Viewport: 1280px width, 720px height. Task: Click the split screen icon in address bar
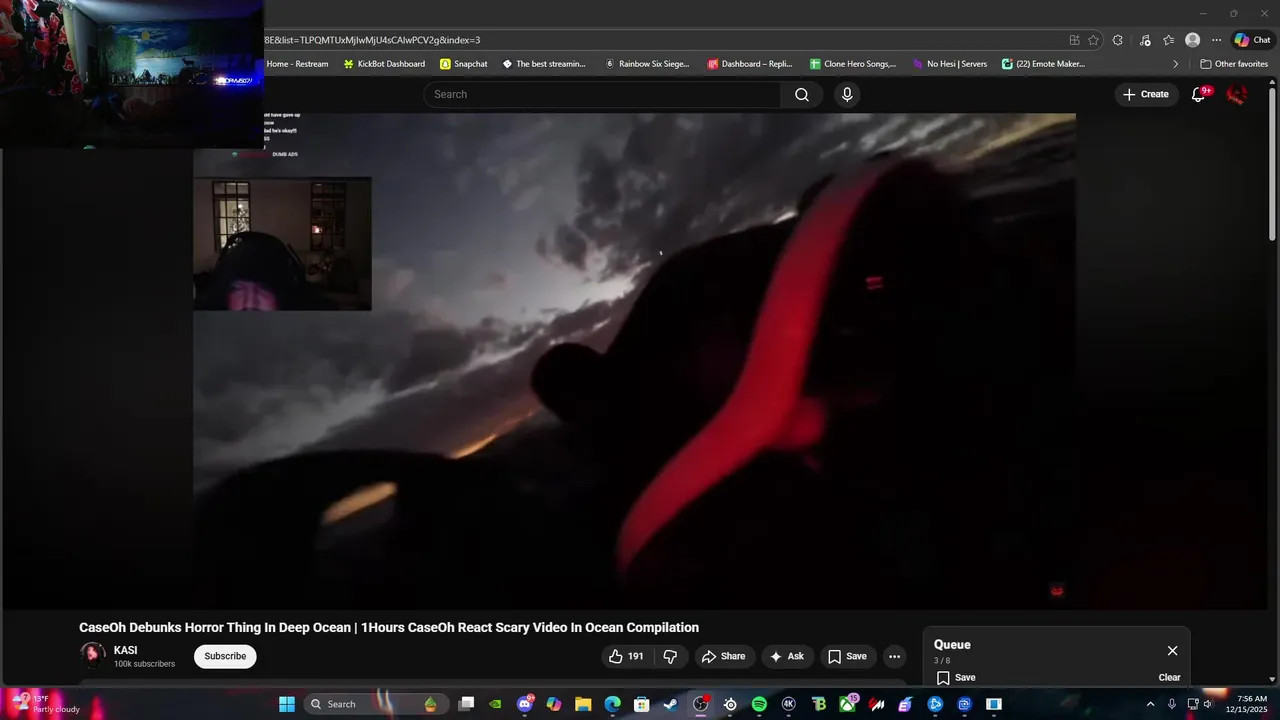[x=1074, y=40]
